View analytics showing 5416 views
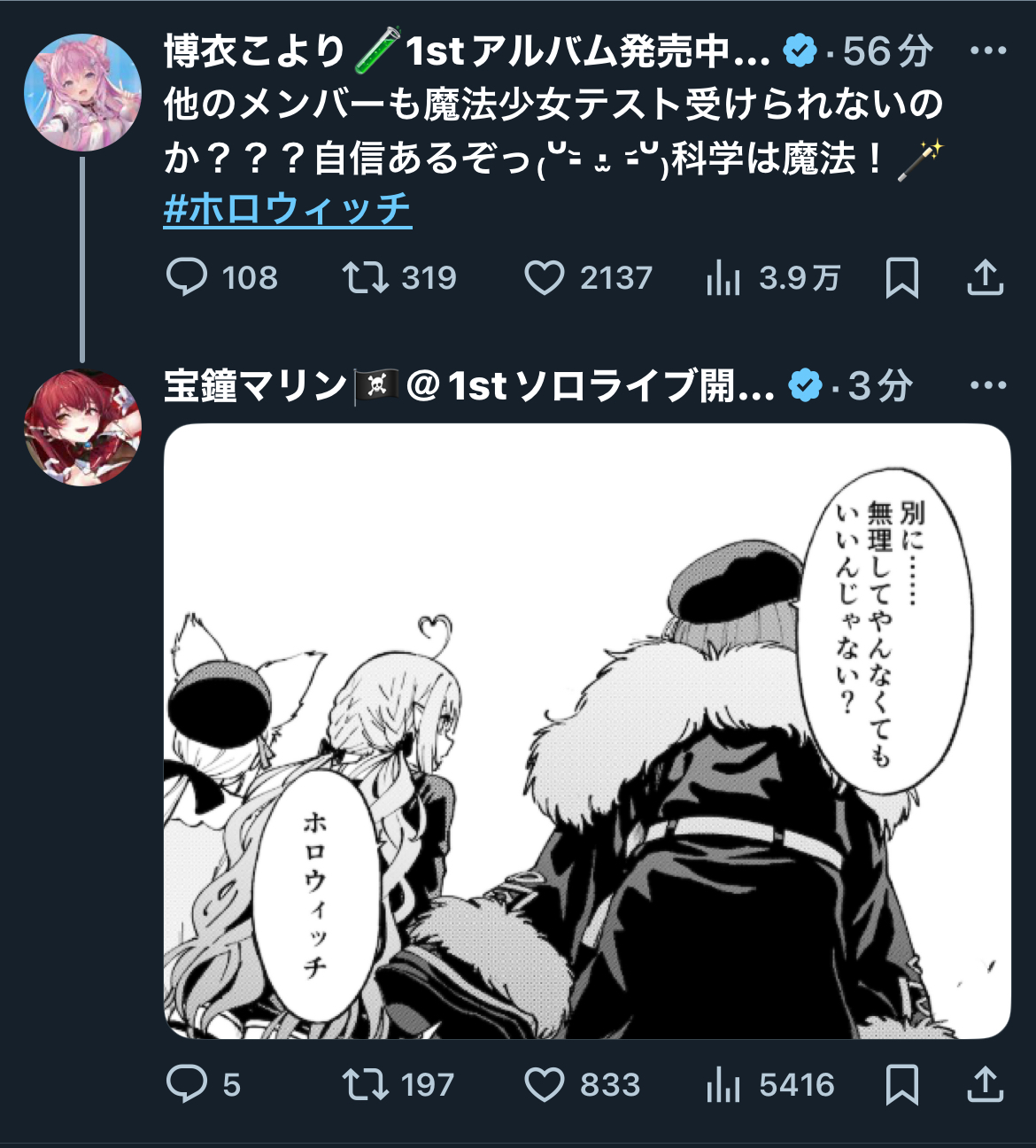 tap(770, 1084)
